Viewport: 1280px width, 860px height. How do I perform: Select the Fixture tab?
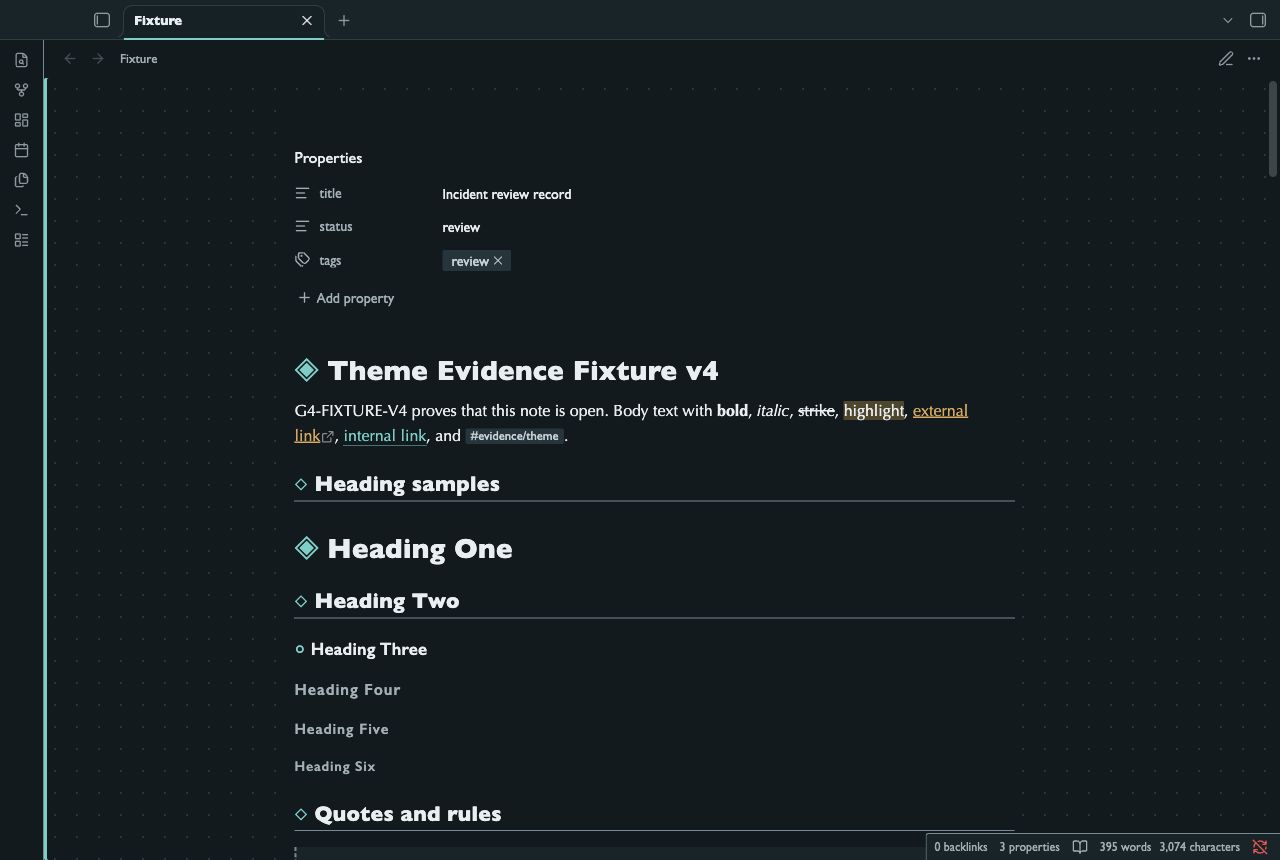(224, 20)
